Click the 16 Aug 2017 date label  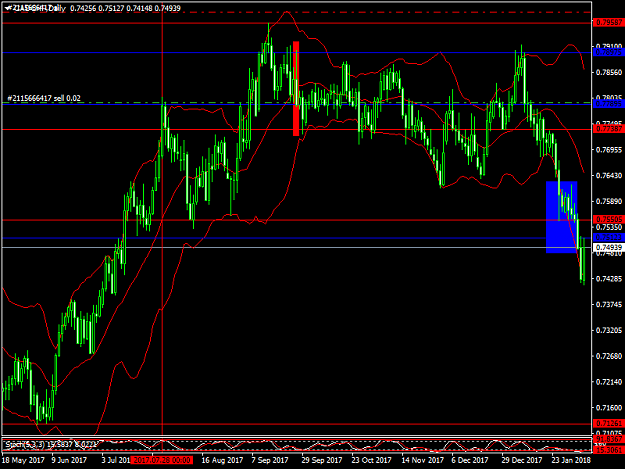(x=222, y=460)
